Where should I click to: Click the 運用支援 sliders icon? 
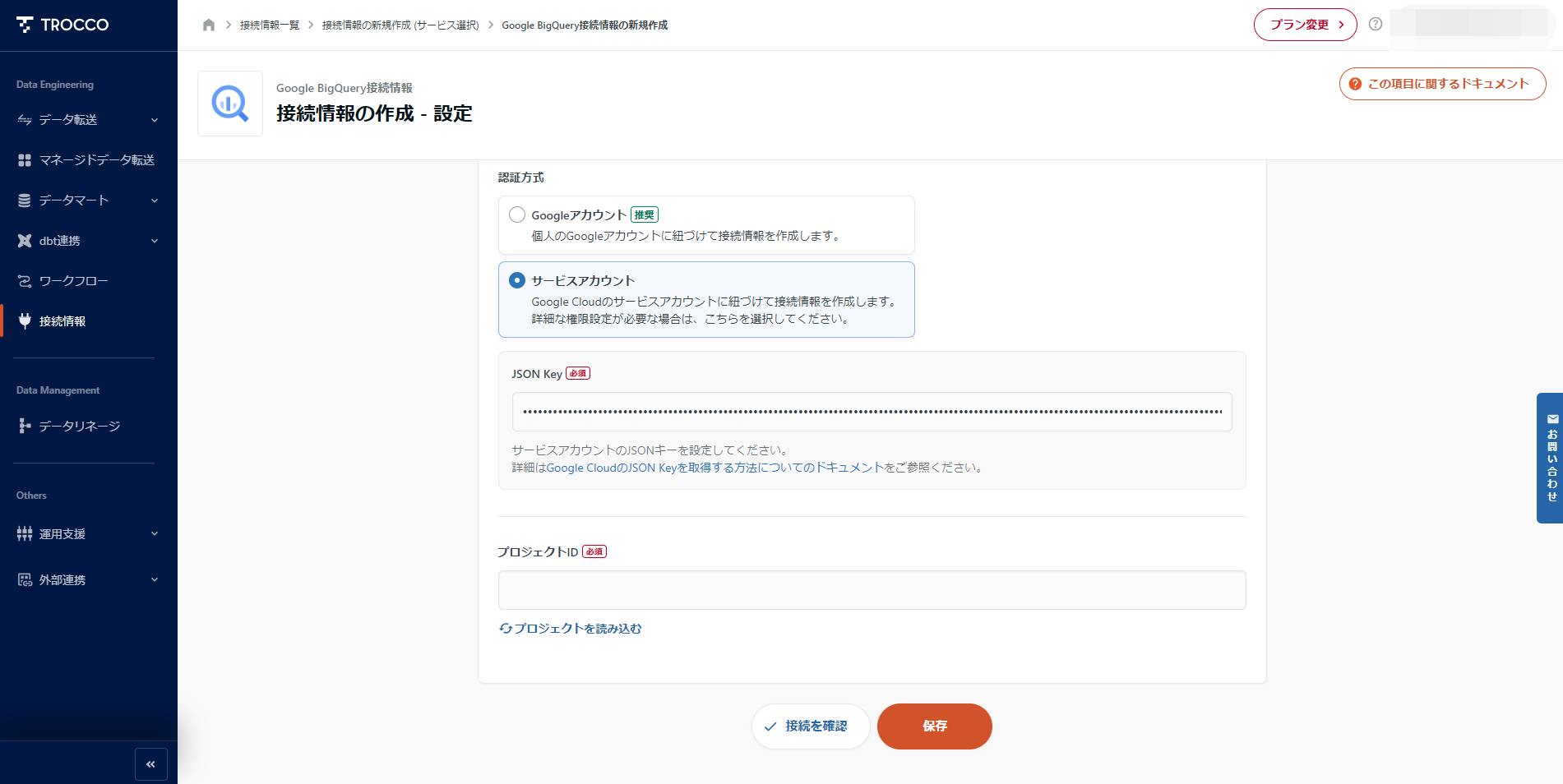coord(25,533)
